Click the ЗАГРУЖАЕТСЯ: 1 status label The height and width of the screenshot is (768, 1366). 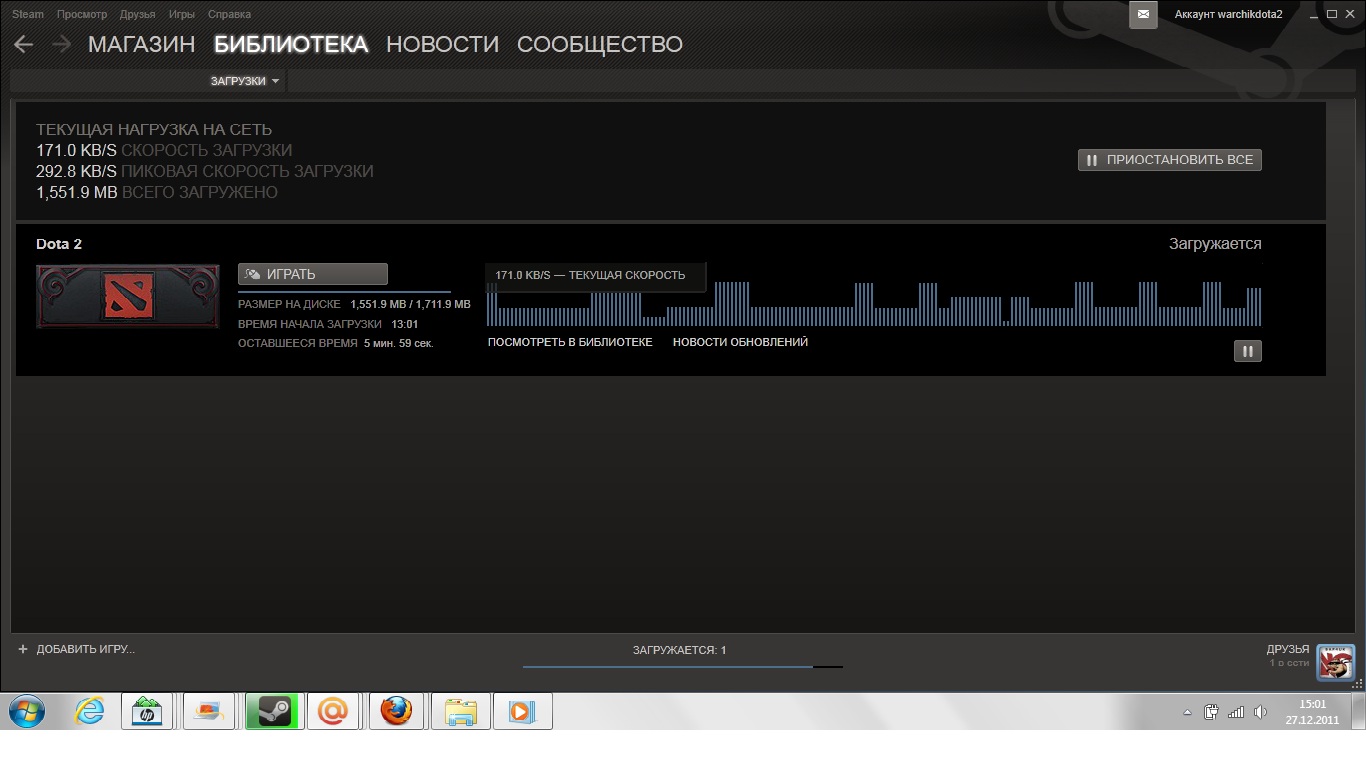tap(680, 650)
